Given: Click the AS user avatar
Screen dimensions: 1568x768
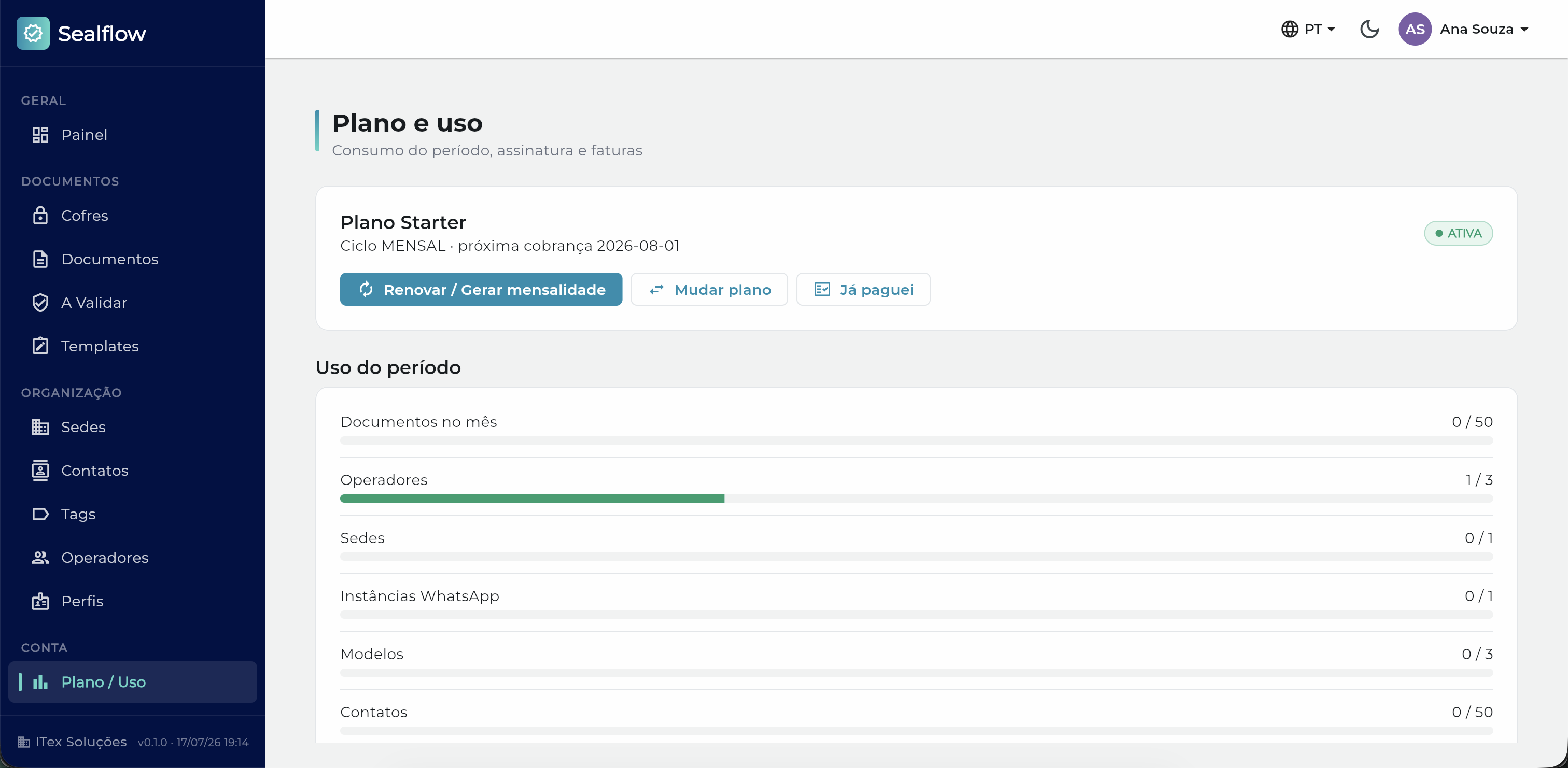Looking at the screenshot, I should click(1415, 29).
